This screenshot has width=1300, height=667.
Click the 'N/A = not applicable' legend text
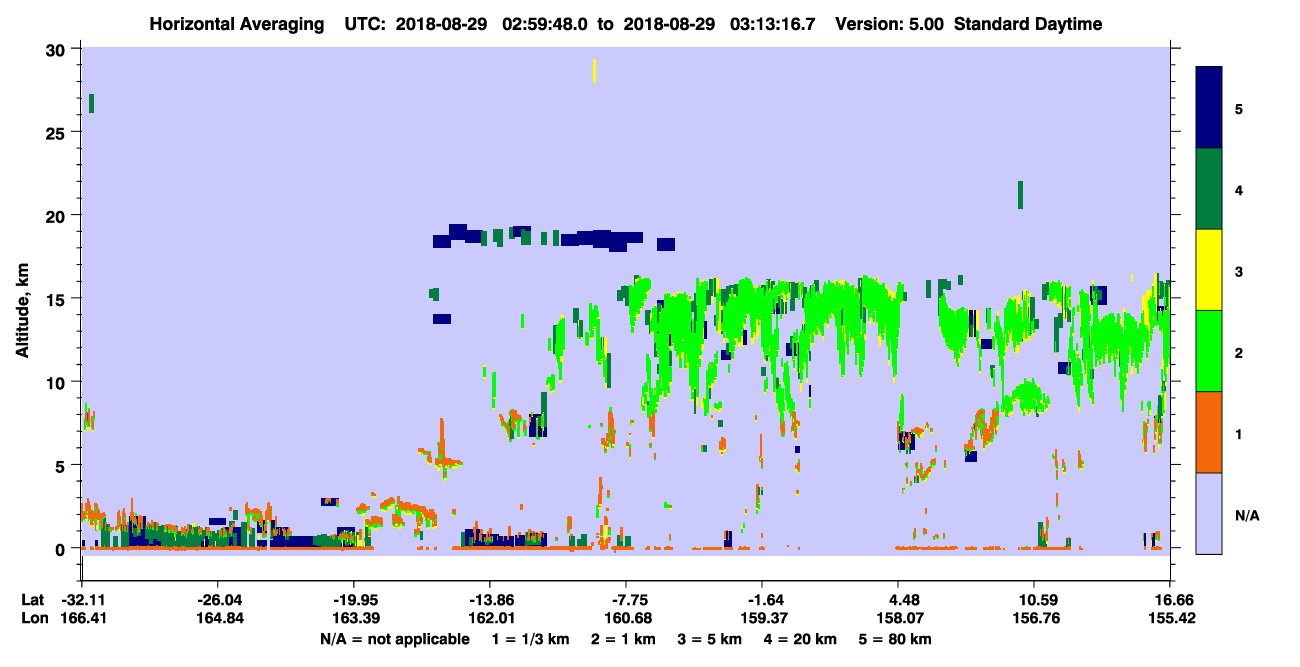395,639
